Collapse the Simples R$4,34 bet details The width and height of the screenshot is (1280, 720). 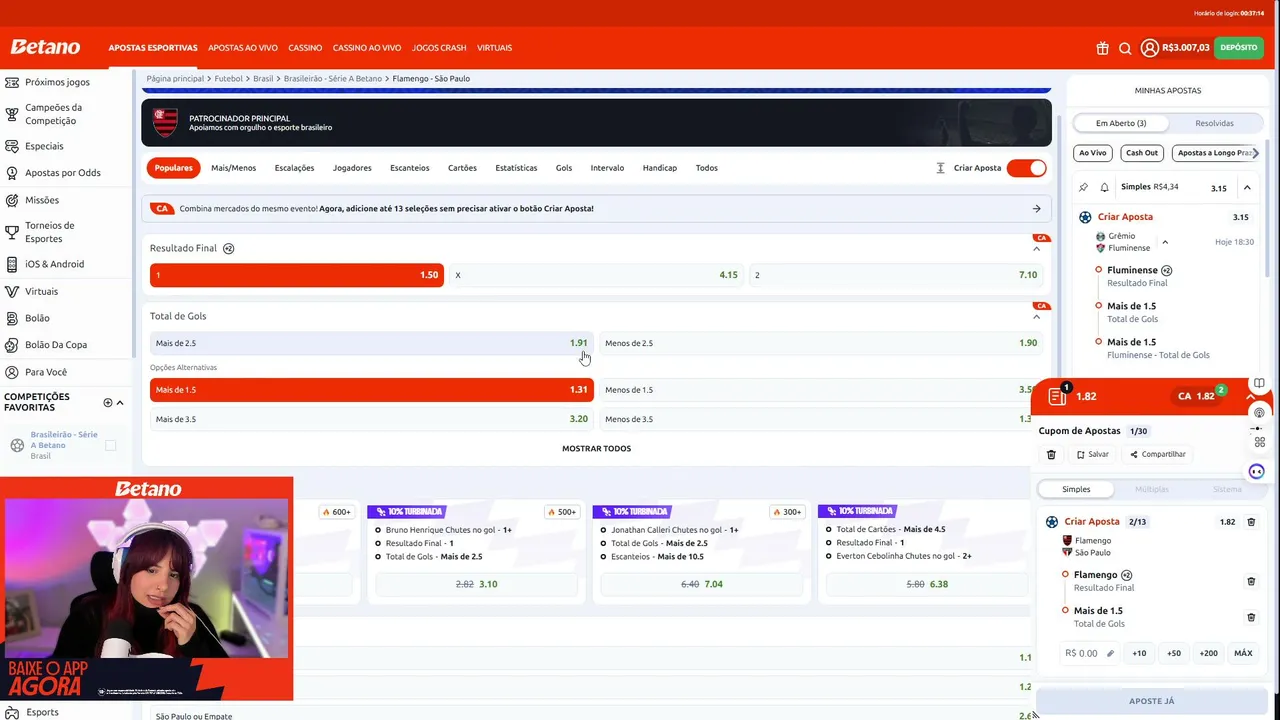tap(1247, 187)
